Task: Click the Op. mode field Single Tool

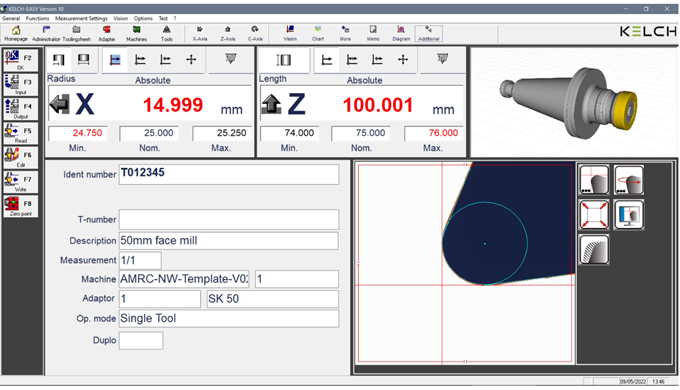Action: tap(229, 318)
